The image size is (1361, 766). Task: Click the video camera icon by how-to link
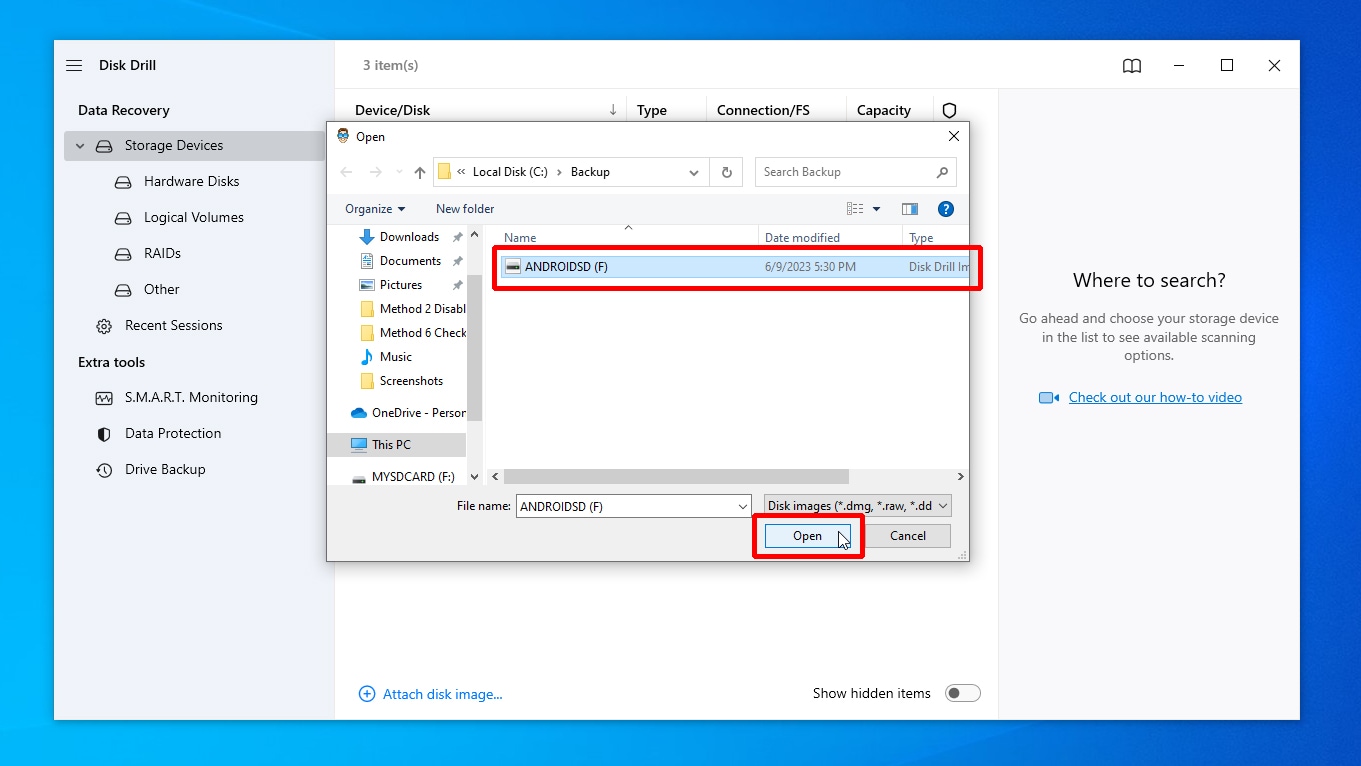pos(1049,398)
